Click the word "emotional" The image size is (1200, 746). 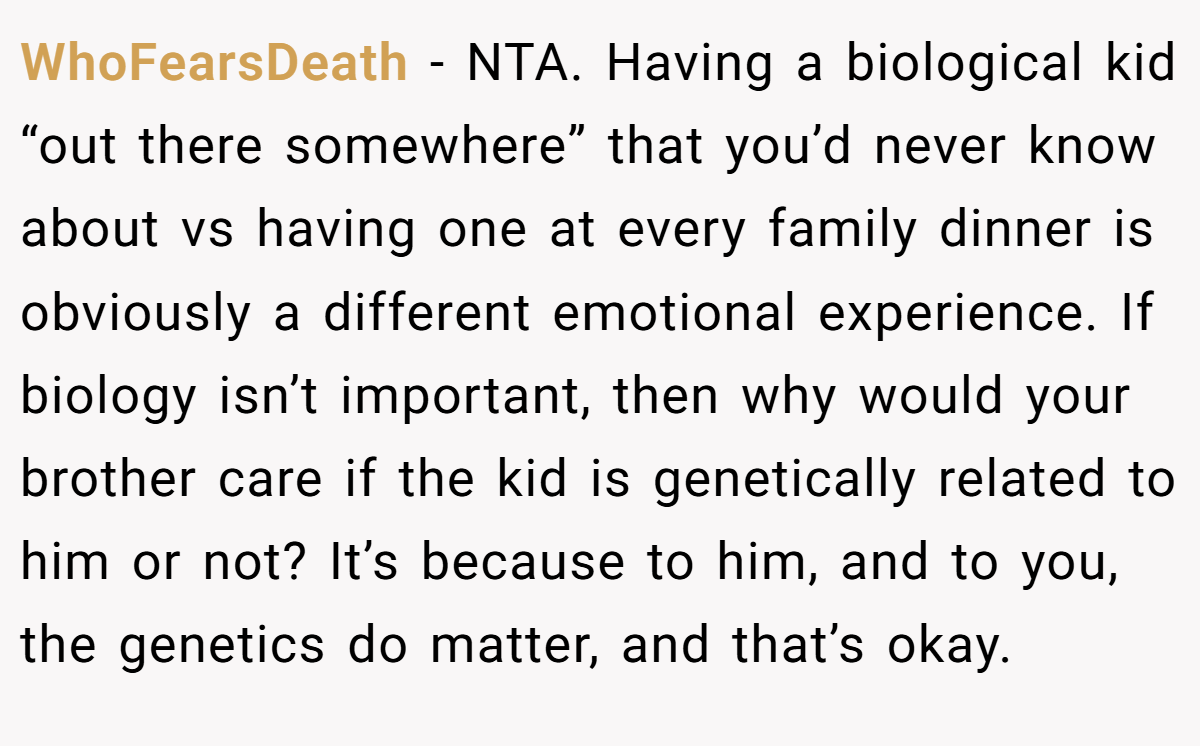pos(675,314)
